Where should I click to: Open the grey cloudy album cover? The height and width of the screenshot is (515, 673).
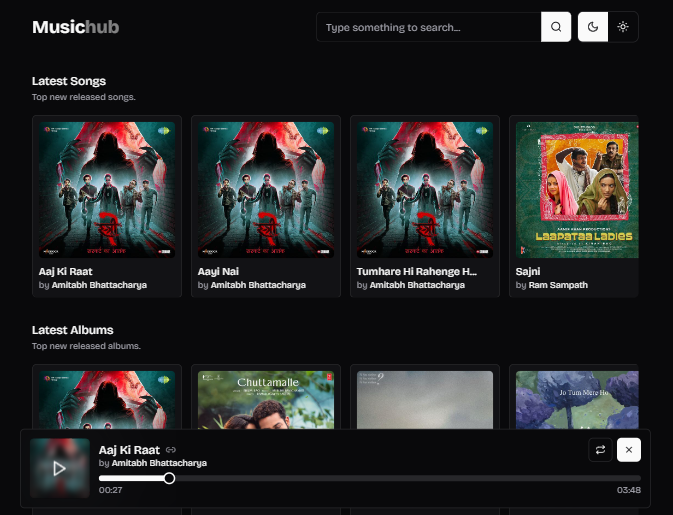tap(425, 400)
